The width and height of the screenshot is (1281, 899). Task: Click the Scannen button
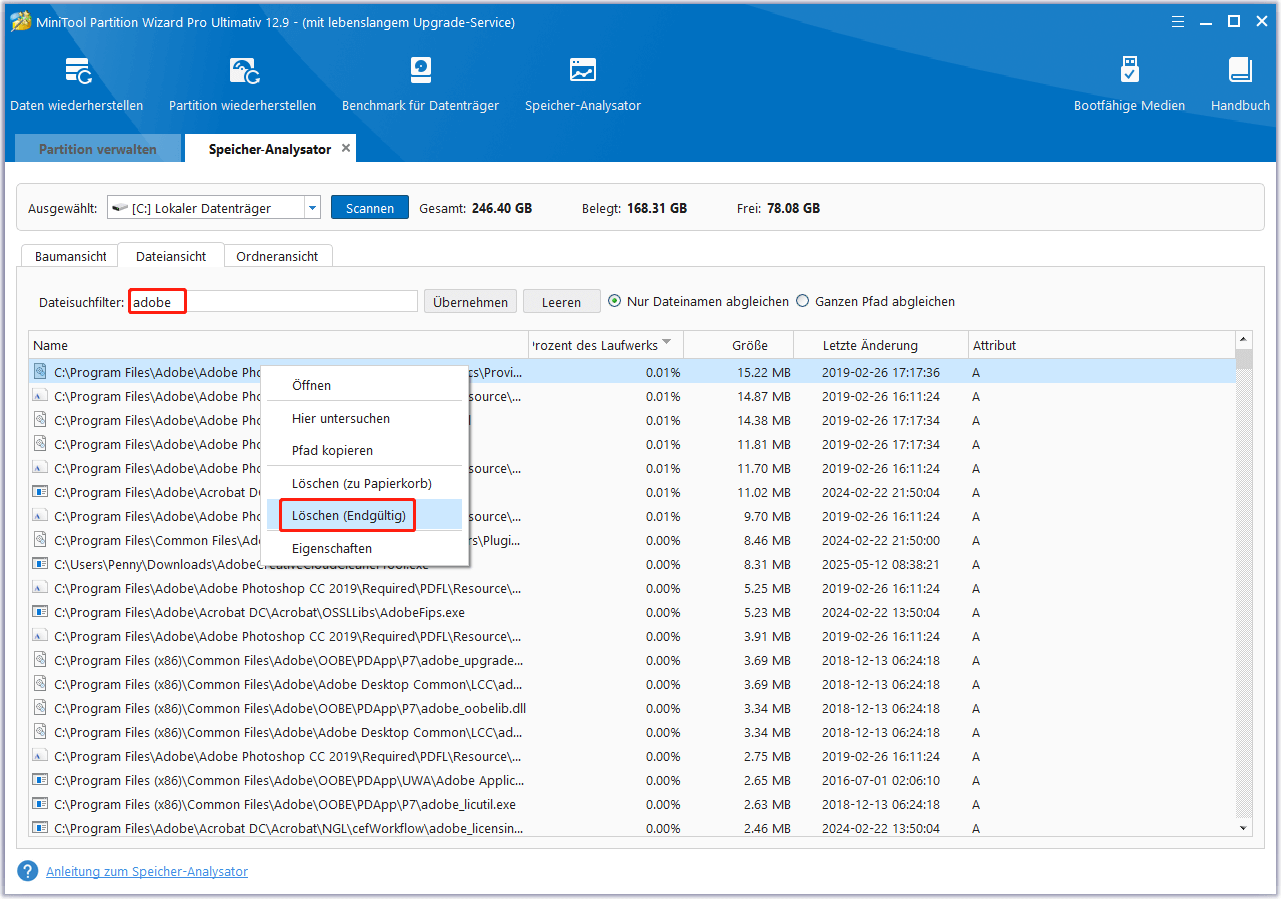(370, 208)
